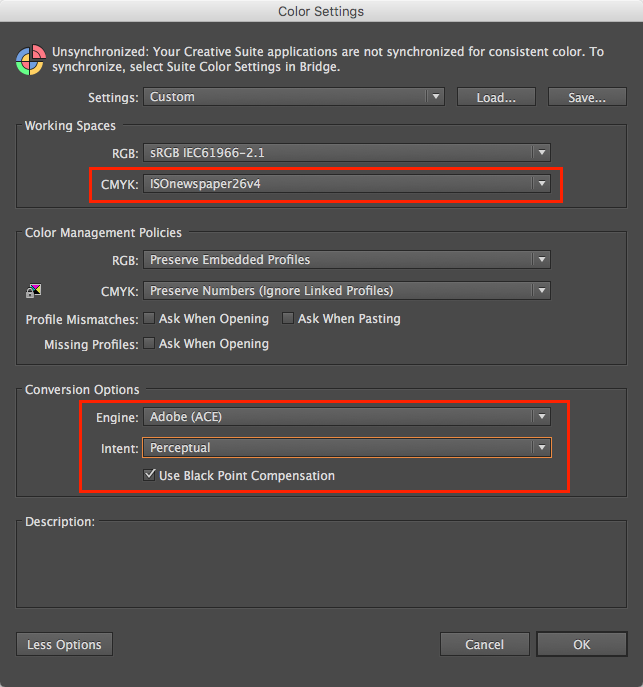Click the color synchronization status icon
Viewport: 643px width, 687px height.
coord(31,60)
